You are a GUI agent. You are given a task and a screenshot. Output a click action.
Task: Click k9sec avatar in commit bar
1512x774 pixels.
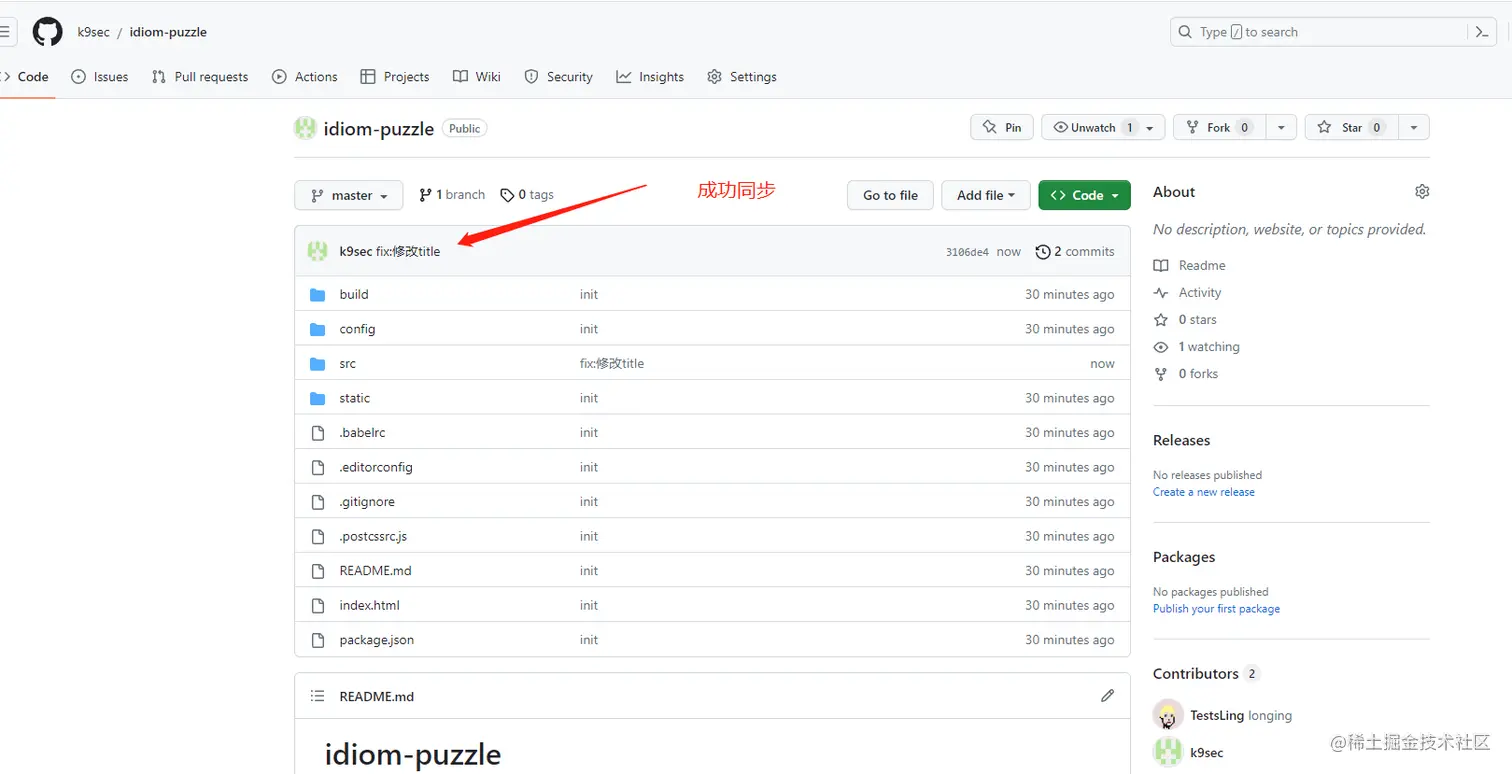pos(318,251)
